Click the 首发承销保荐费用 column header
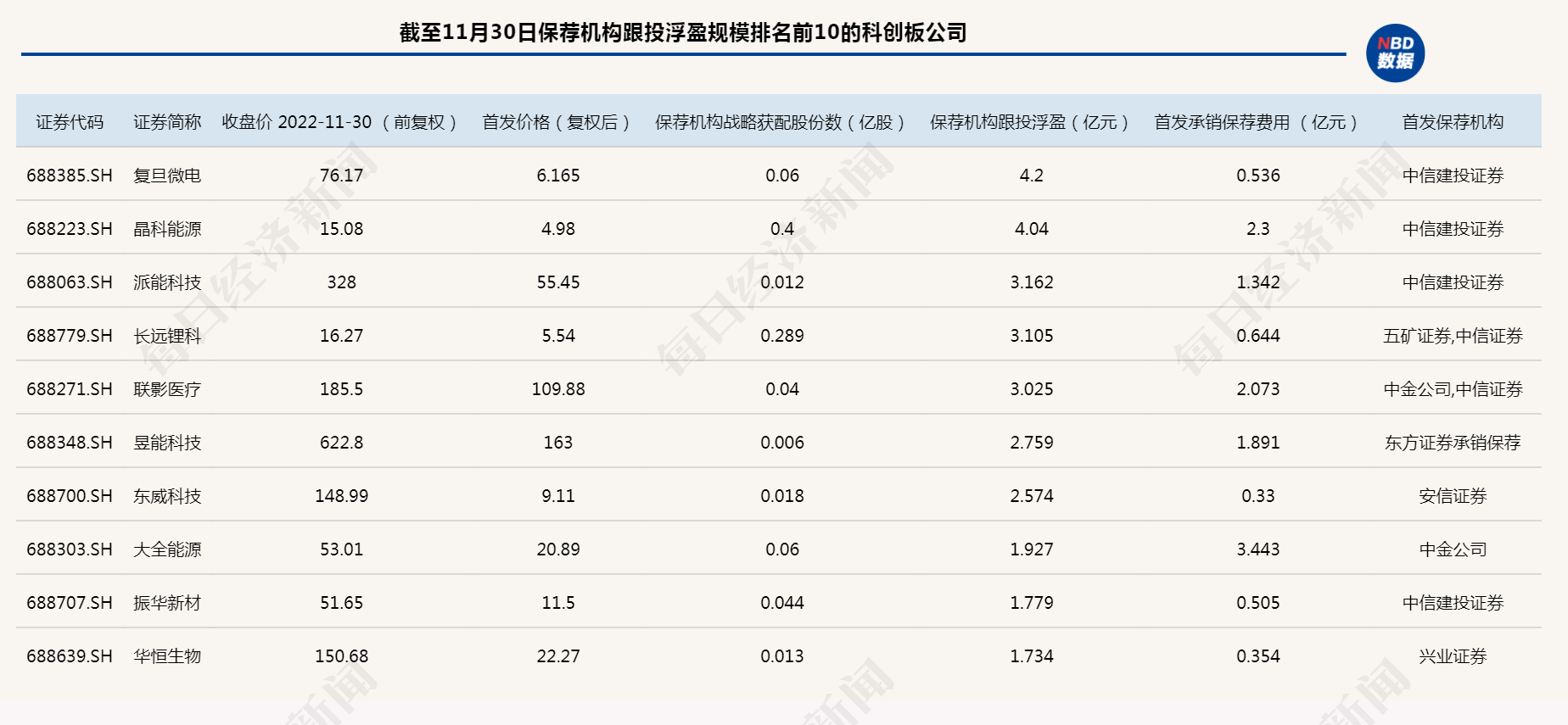The image size is (1568, 725). click(1257, 122)
